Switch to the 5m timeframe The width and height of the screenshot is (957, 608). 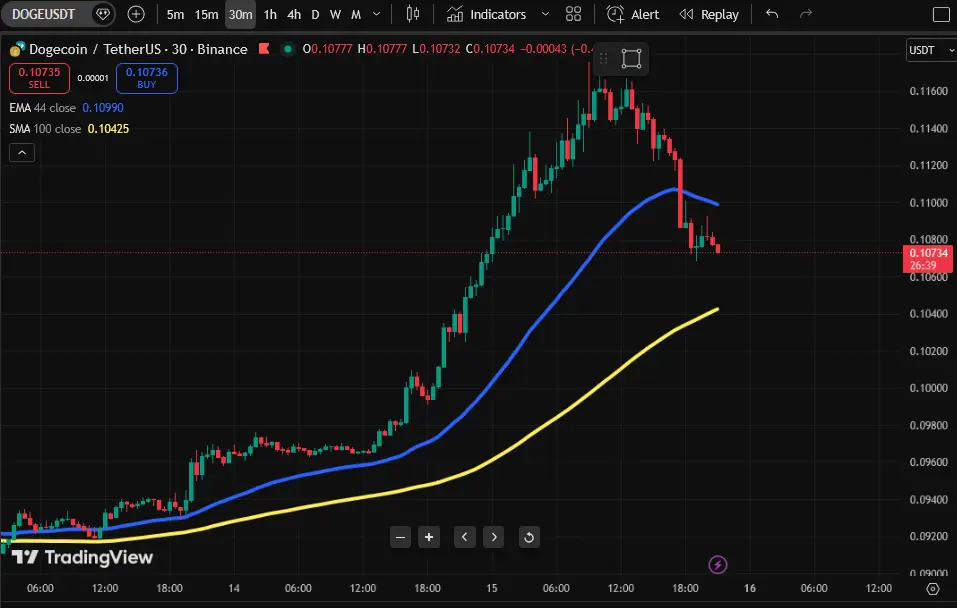[x=175, y=14]
